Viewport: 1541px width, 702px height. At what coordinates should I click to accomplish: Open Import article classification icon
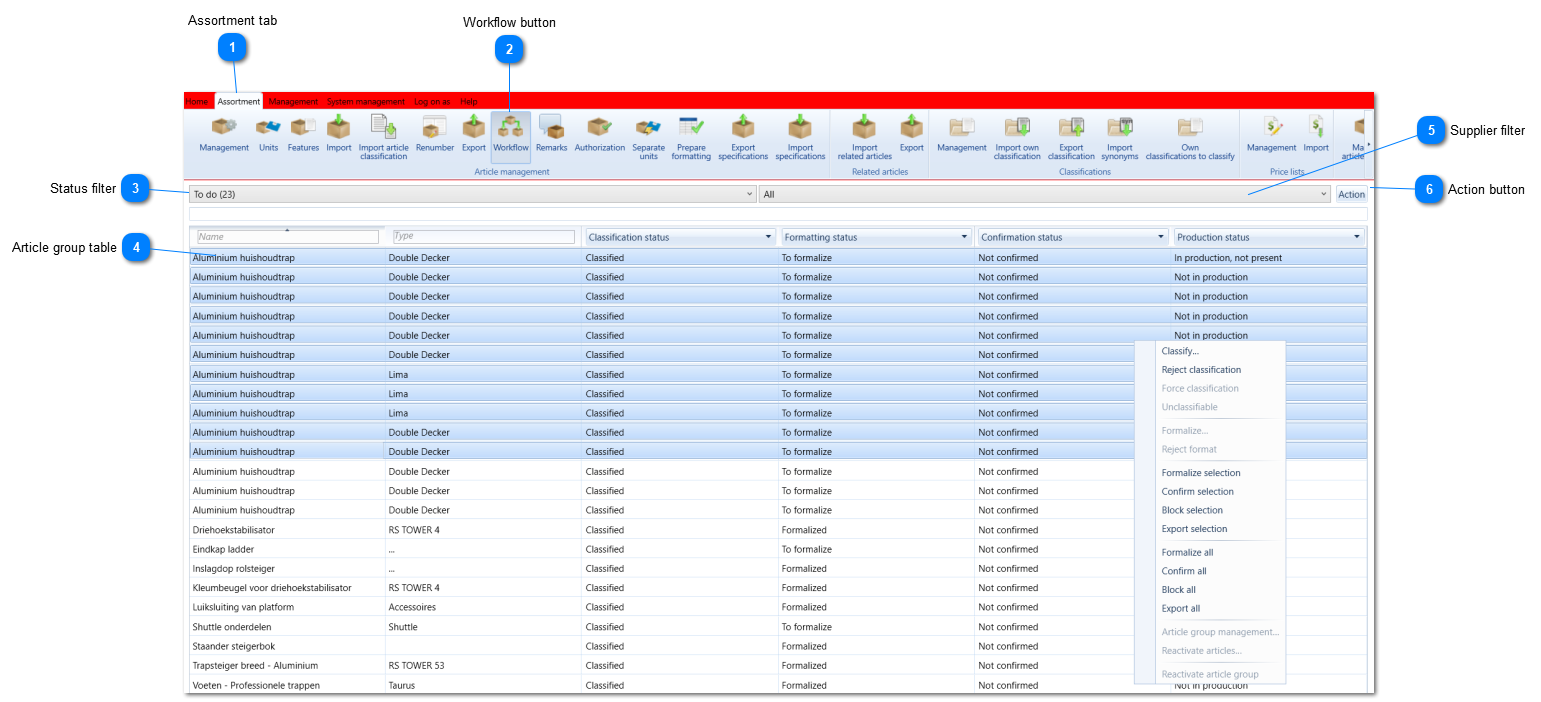(x=384, y=138)
